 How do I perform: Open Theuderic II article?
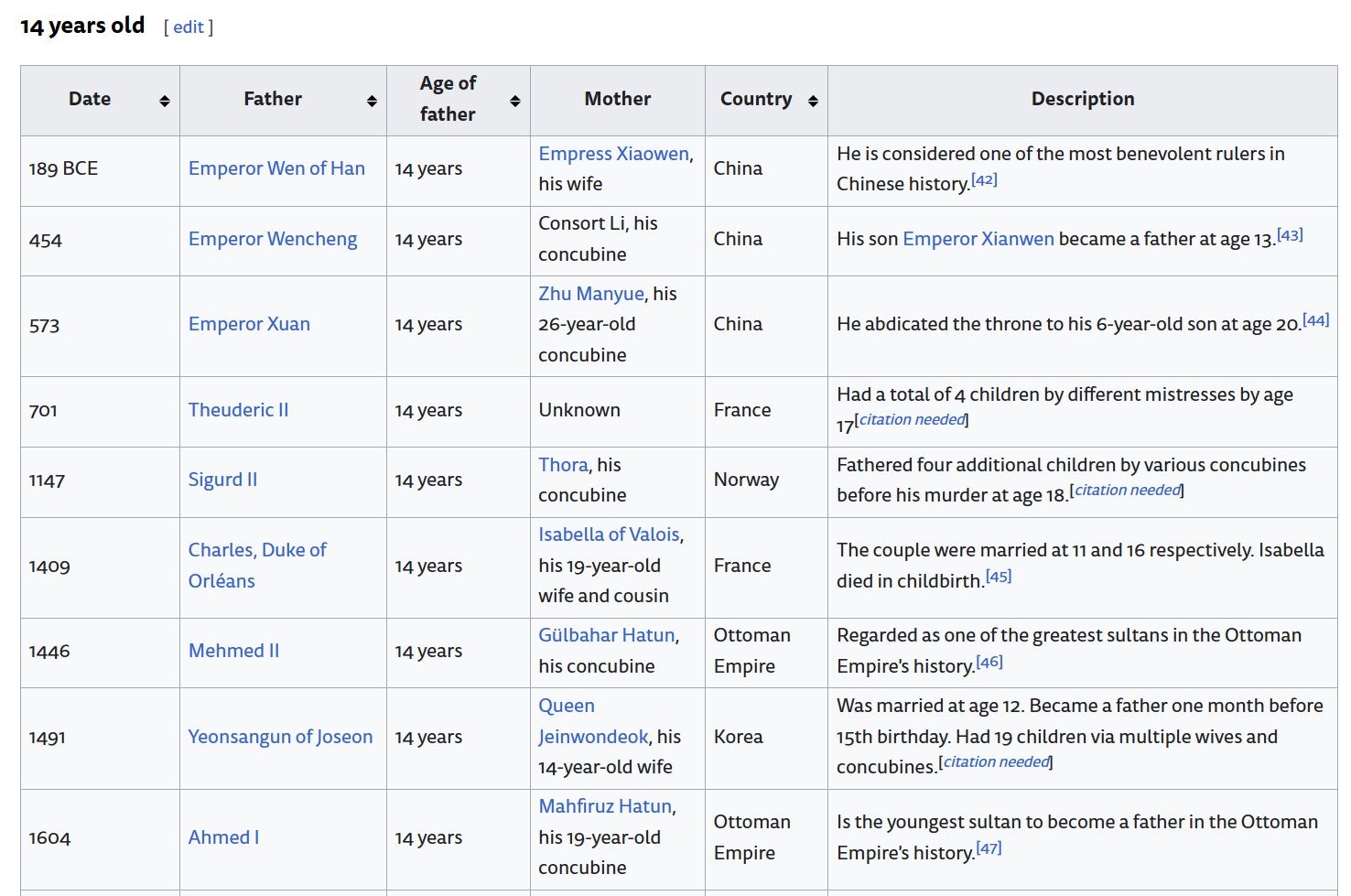238,410
